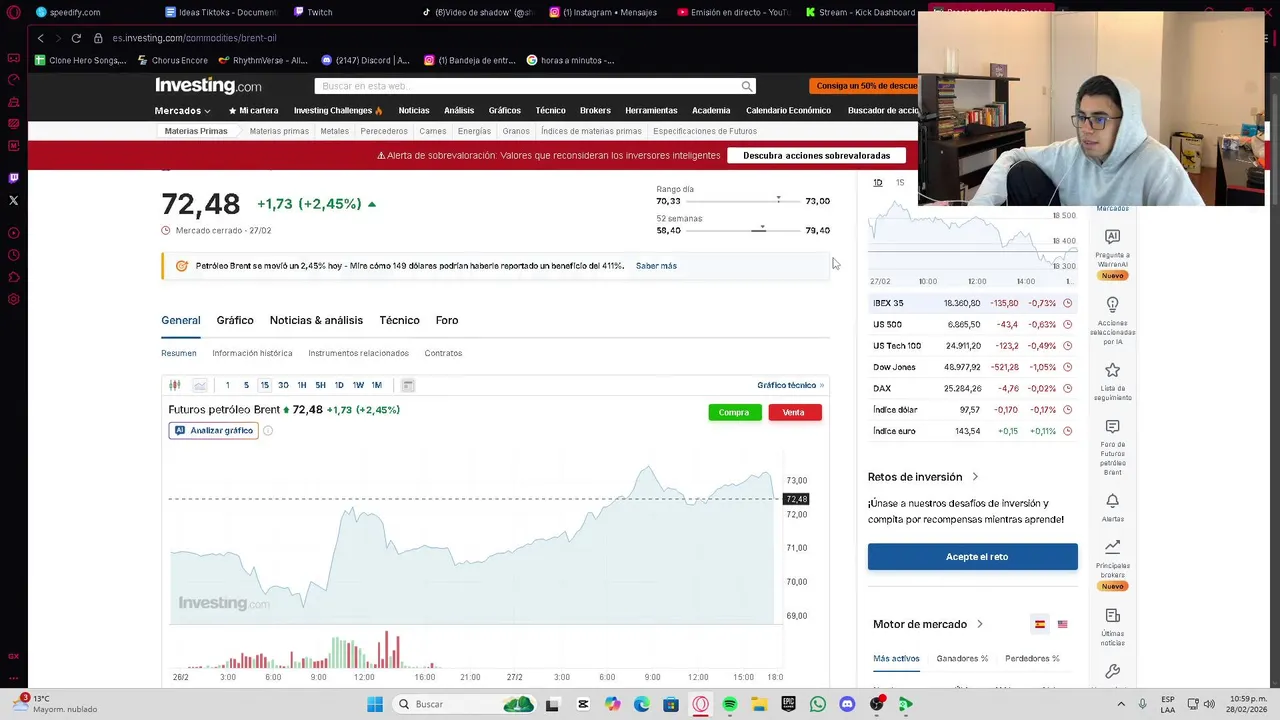The image size is (1280, 720).
Task: Click the browser address bar URL
Action: [195, 38]
